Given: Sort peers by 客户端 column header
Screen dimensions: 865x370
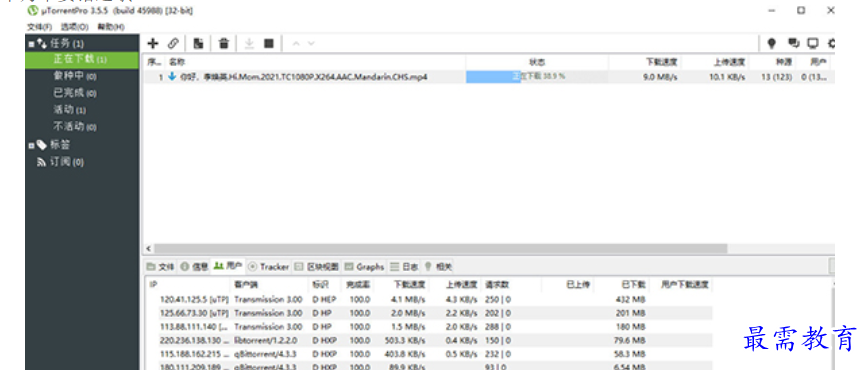Looking at the screenshot, I should click(246, 285).
